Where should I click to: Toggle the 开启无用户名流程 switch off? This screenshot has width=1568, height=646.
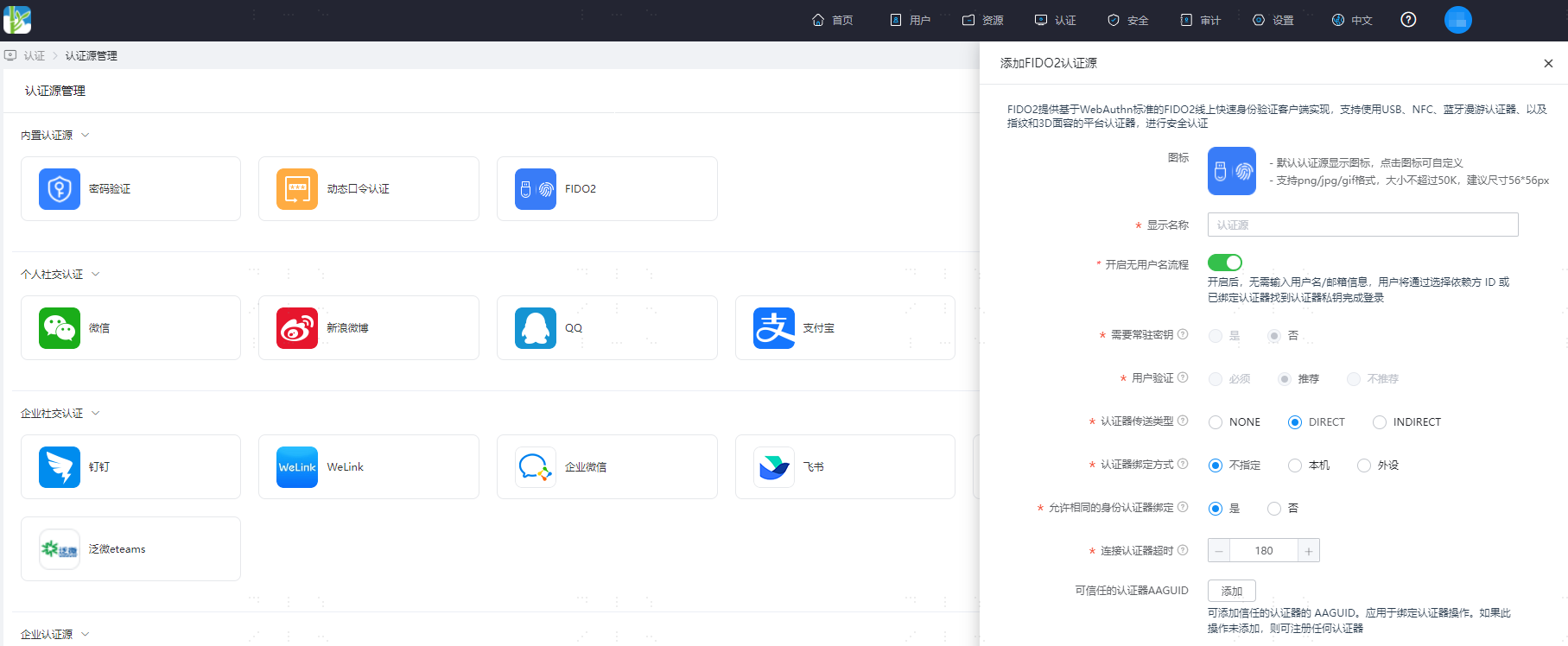1225,263
